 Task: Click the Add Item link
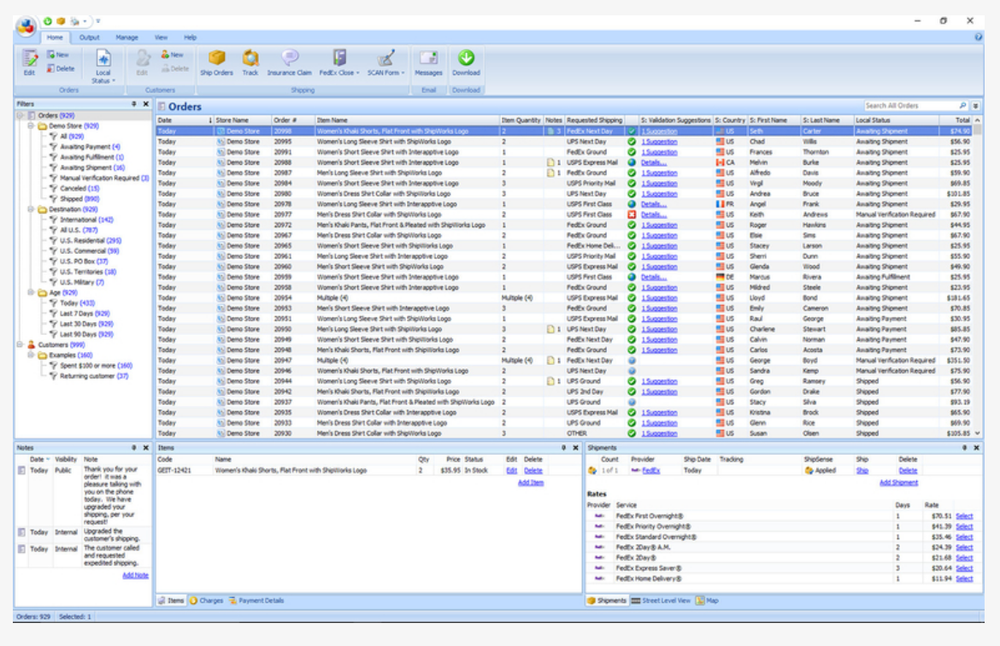tap(531, 483)
